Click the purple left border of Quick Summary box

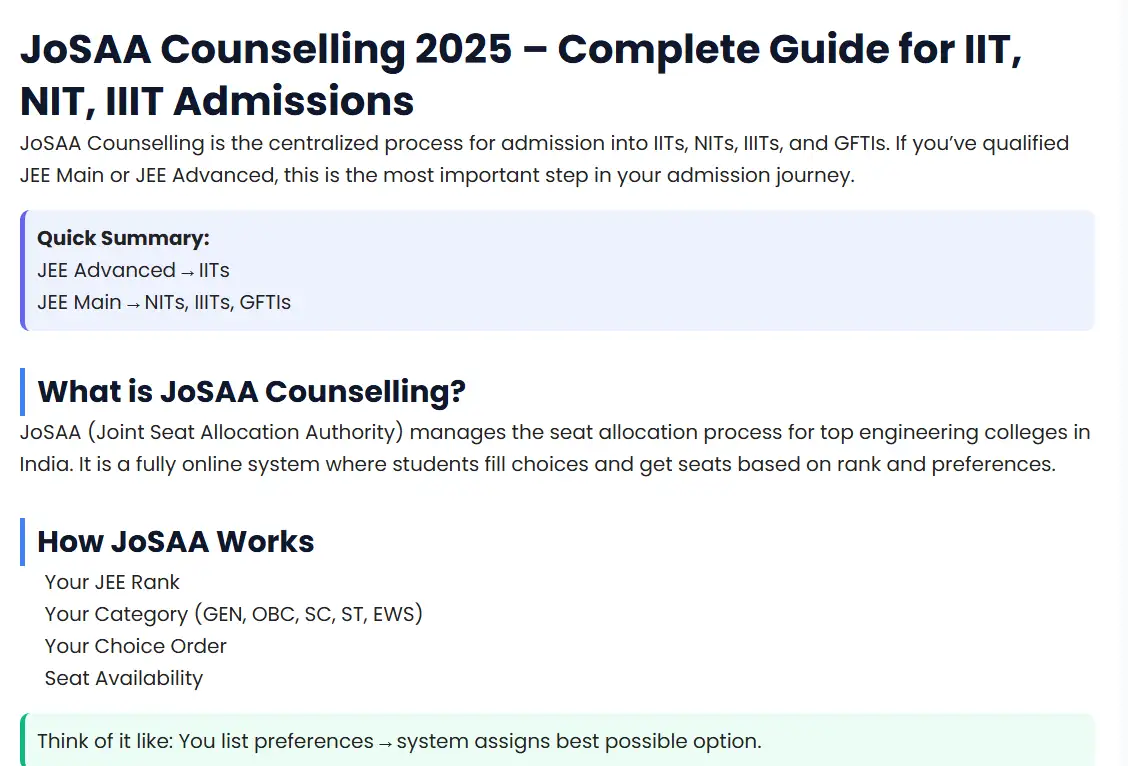[x=23, y=270]
